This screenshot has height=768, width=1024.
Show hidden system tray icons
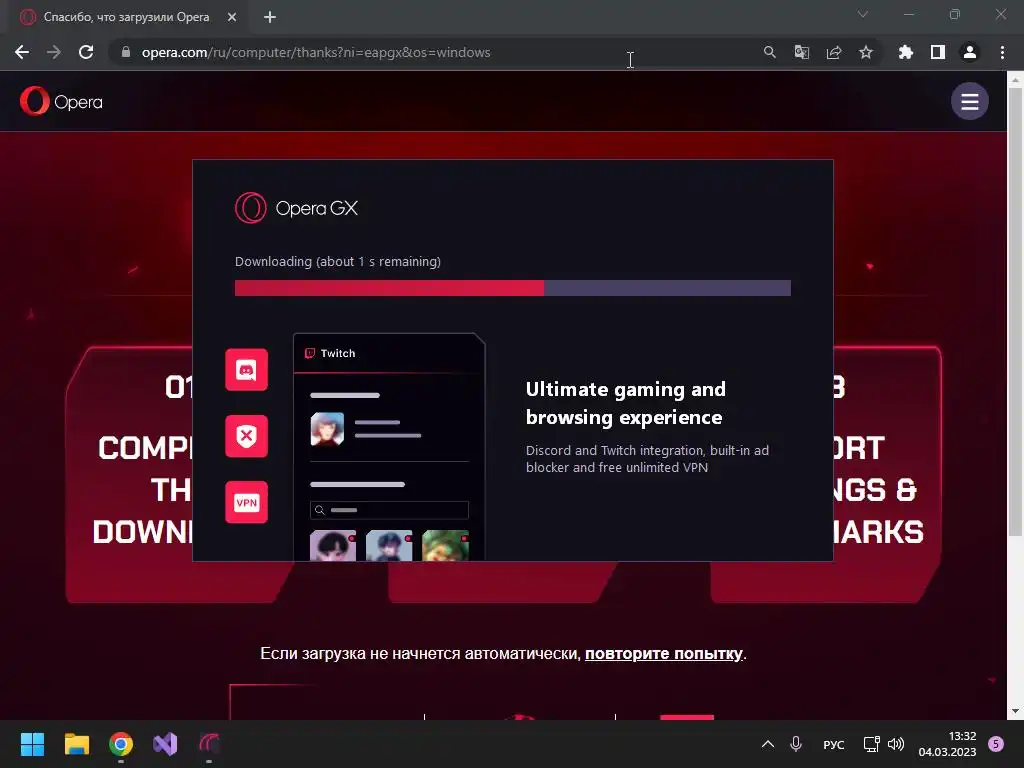click(x=768, y=744)
